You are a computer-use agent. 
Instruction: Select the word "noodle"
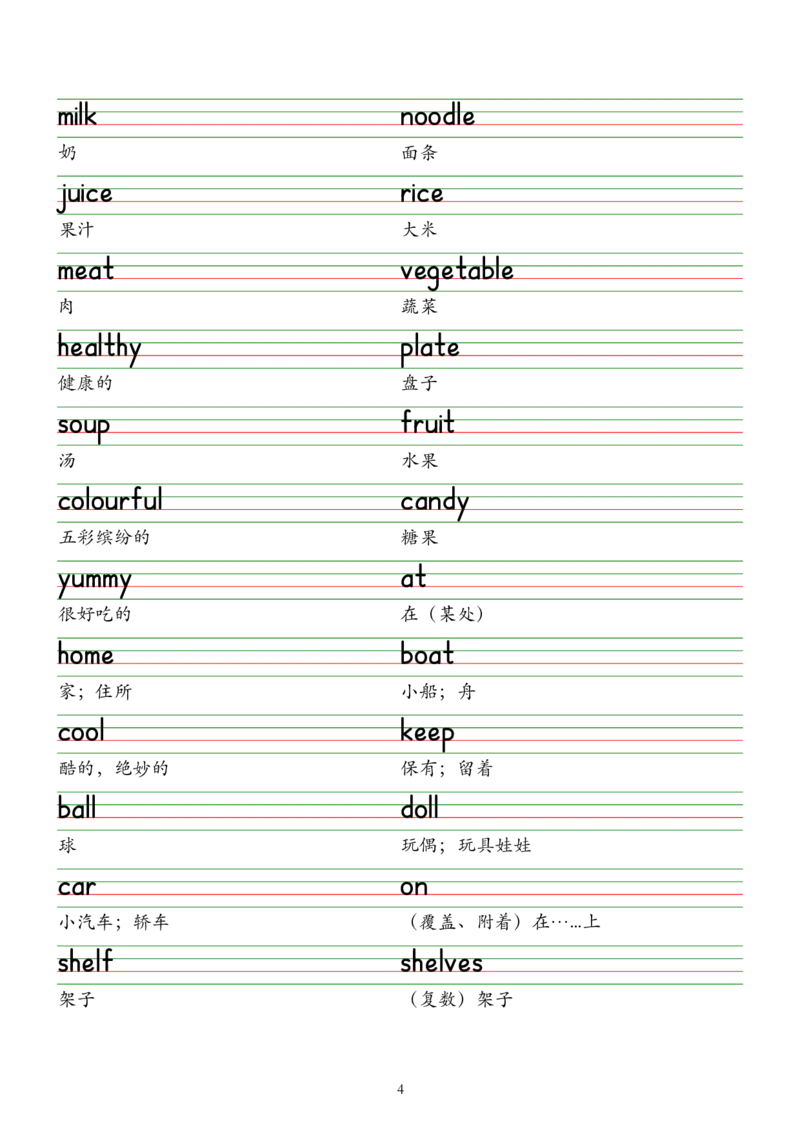click(438, 117)
